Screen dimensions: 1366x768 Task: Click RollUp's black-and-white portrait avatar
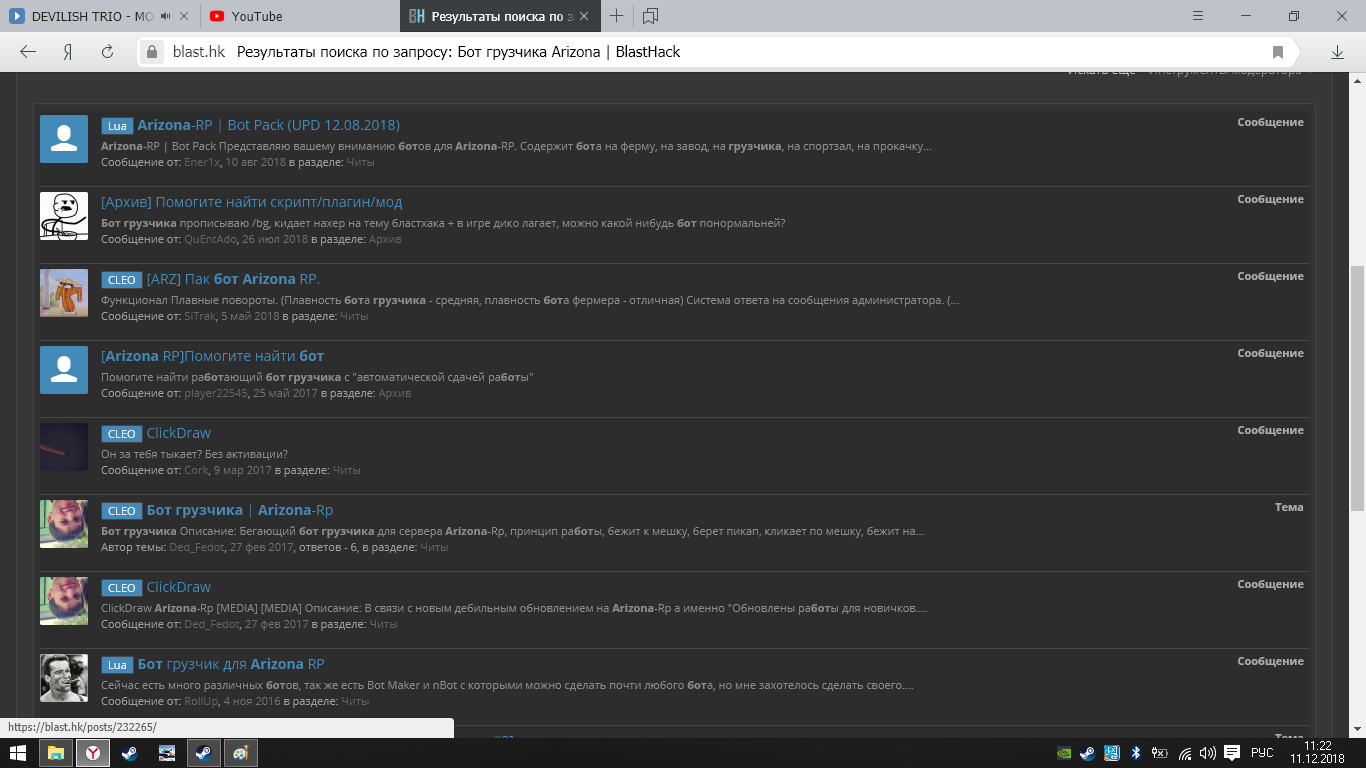(x=64, y=677)
